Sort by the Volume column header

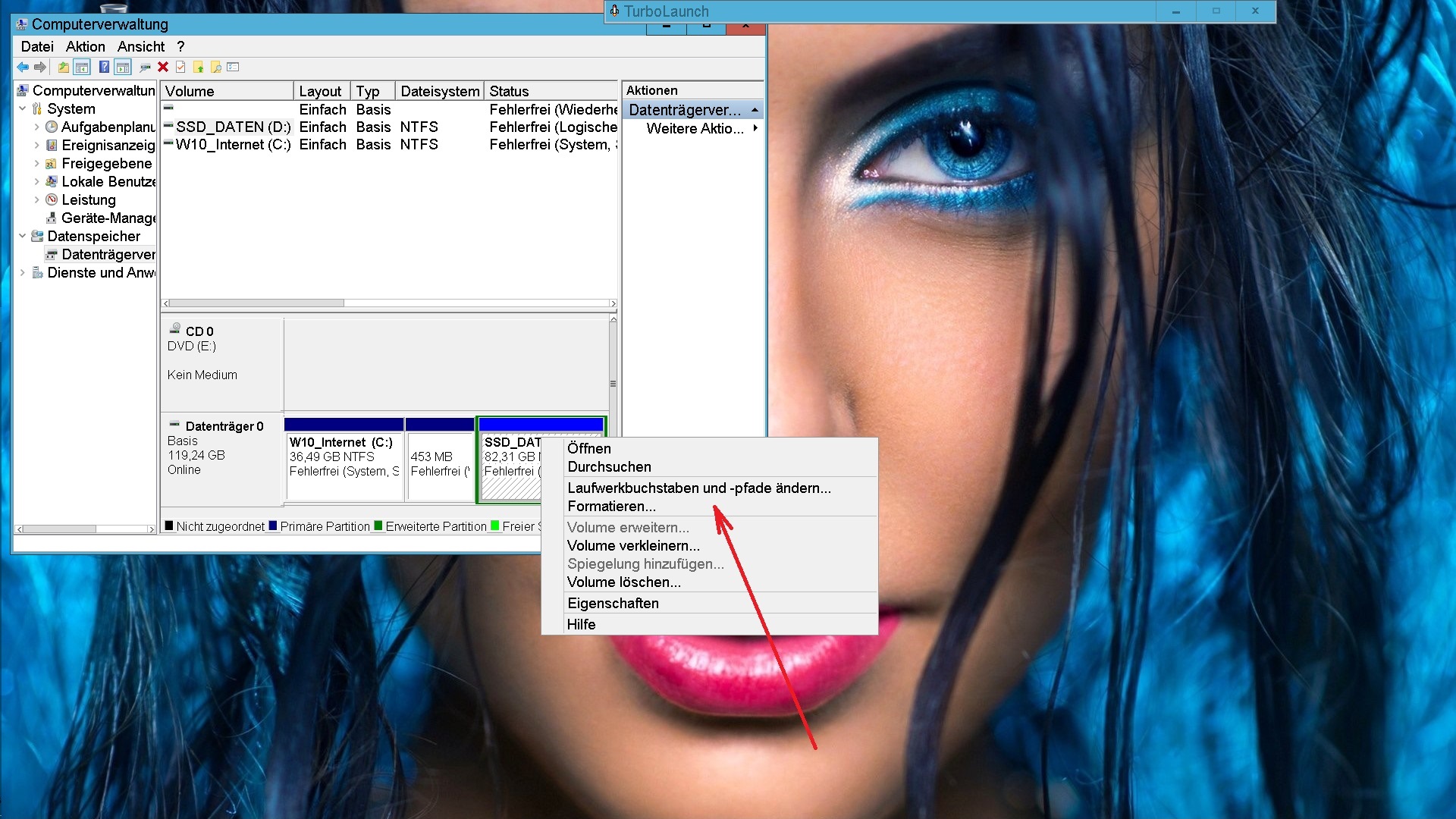coord(227,91)
